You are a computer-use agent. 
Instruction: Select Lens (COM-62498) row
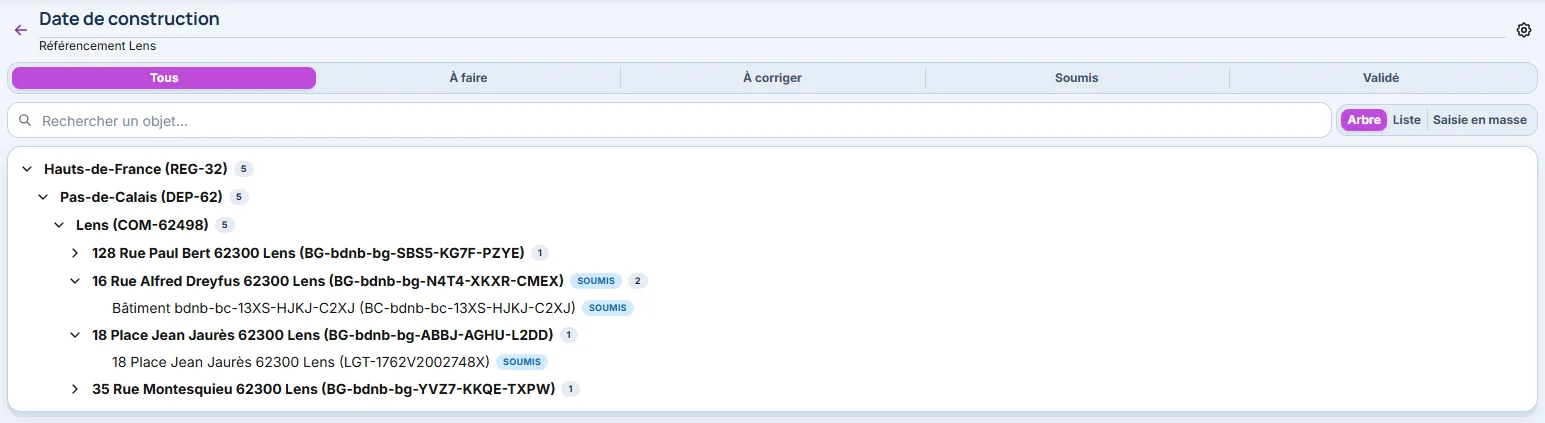click(142, 225)
